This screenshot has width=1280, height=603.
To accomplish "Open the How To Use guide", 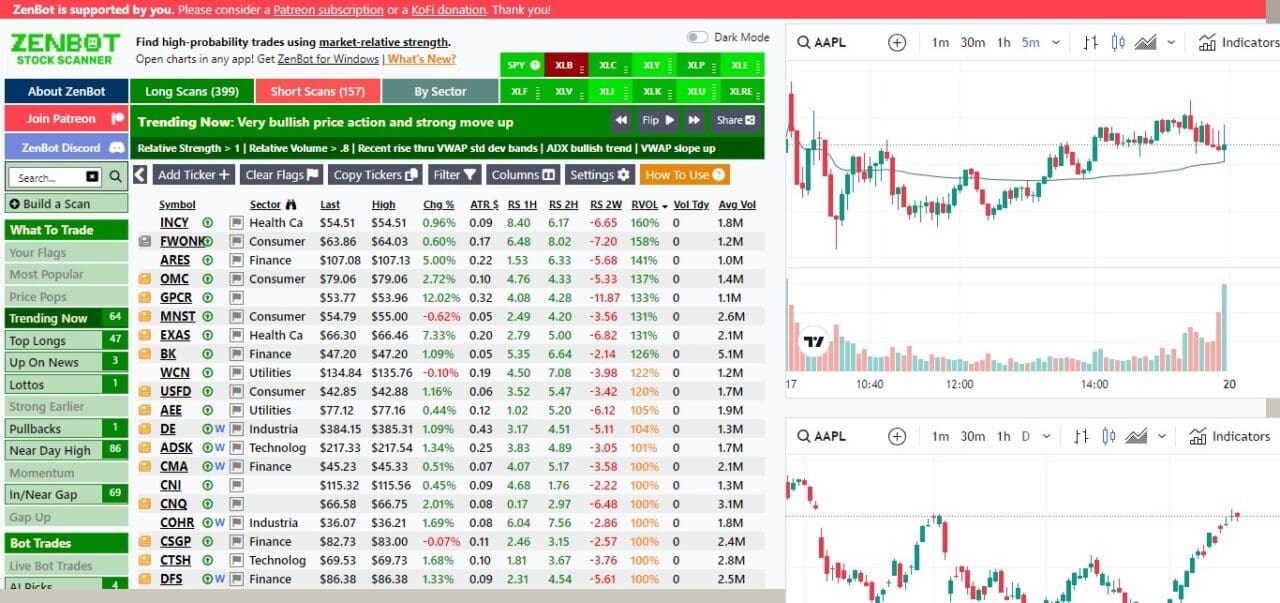I will point(685,174).
